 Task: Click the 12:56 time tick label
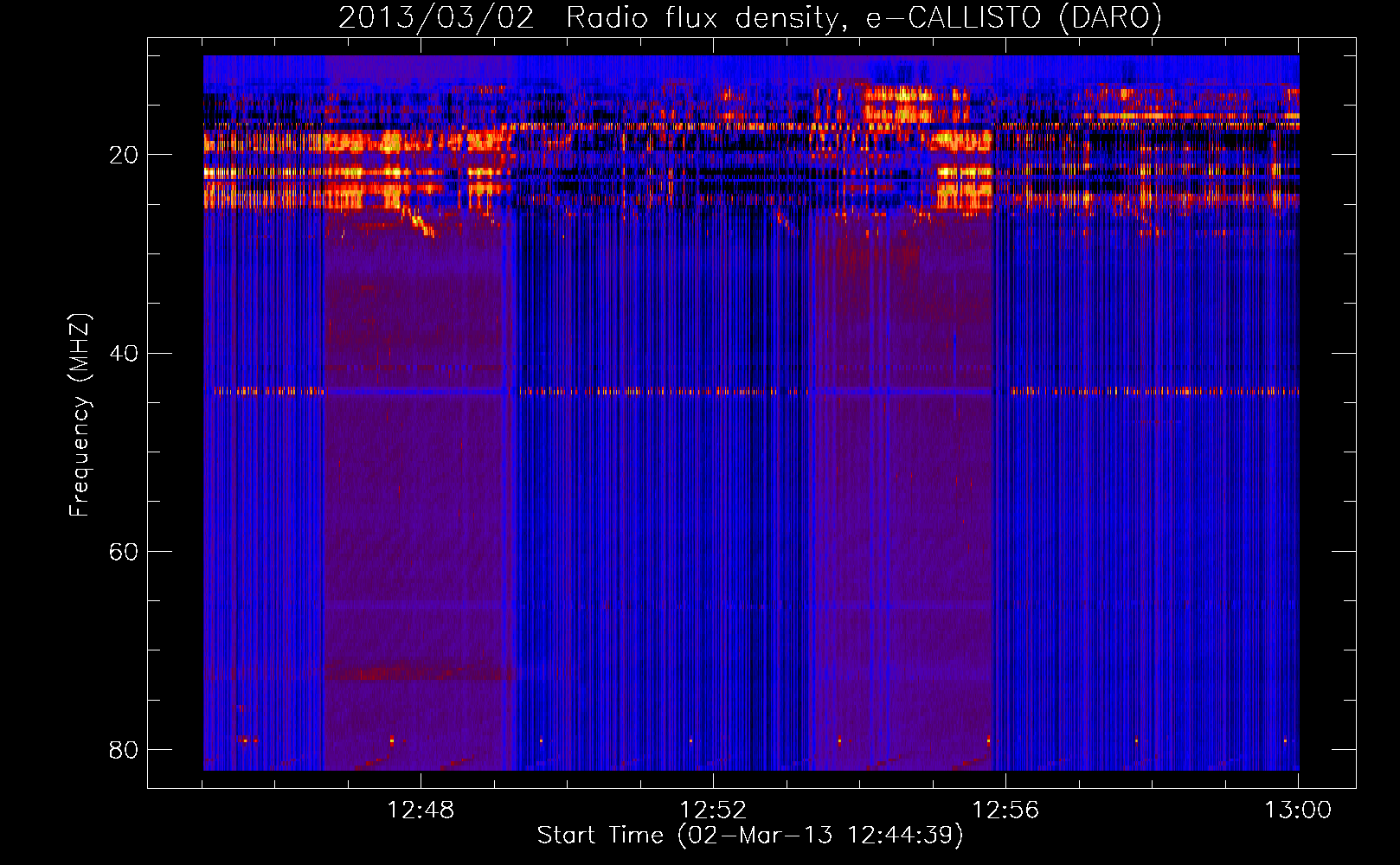[x=1005, y=811]
